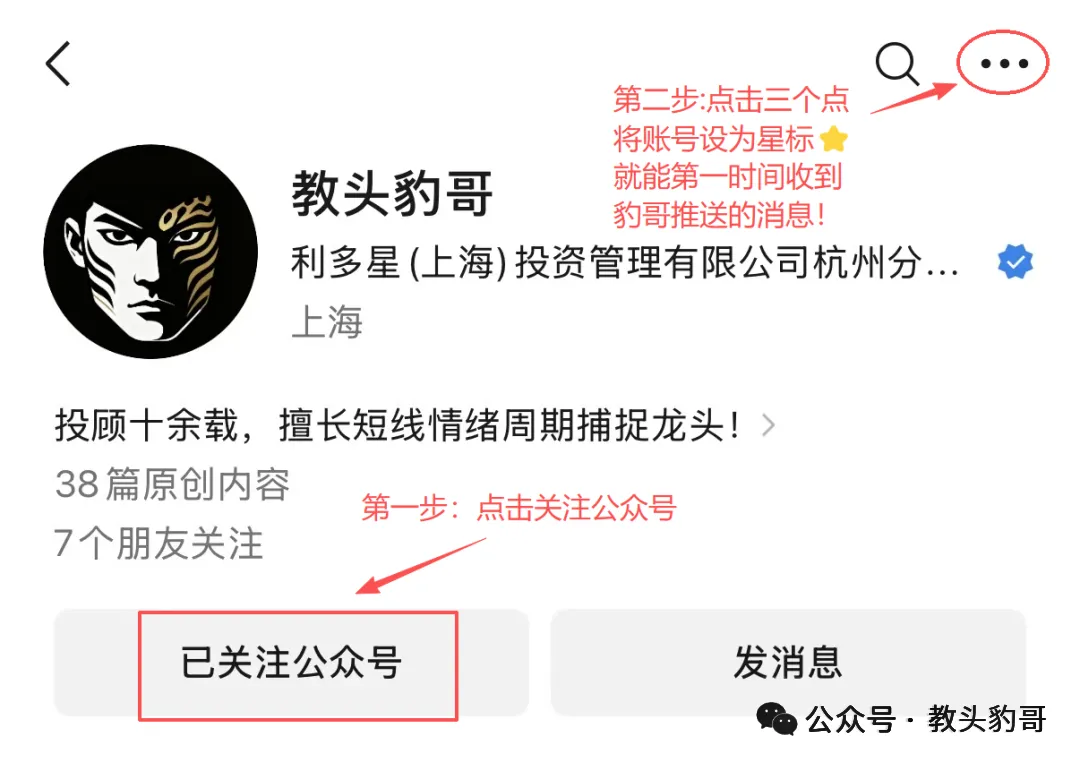Image resolution: width=1080 pixels, height=762 pixels.
Task: Open the three-dots more menu
Action: (x=1004, y=63)
